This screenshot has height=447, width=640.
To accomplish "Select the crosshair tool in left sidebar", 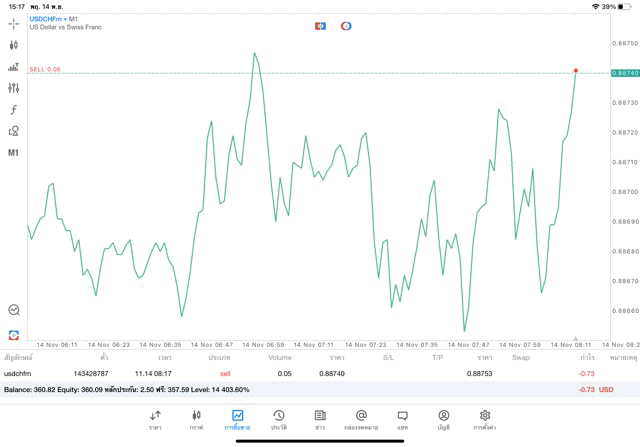I will [x=14, y=23].
